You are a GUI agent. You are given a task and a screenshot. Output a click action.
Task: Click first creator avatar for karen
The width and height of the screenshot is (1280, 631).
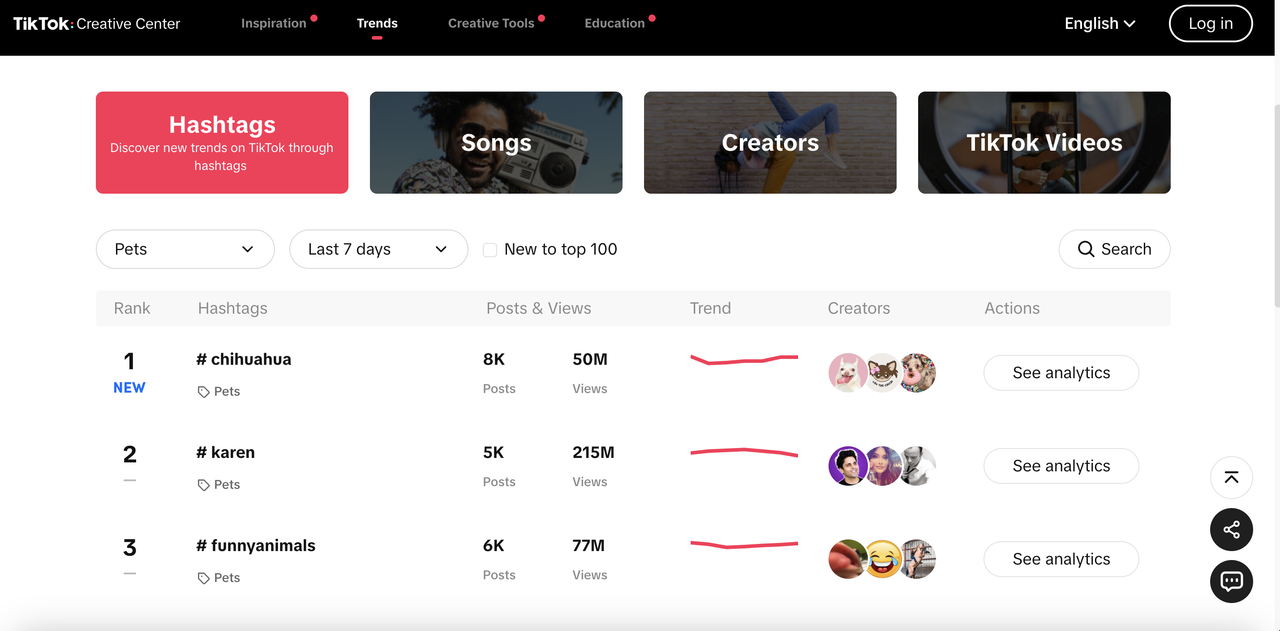click(x=848, y=466)
